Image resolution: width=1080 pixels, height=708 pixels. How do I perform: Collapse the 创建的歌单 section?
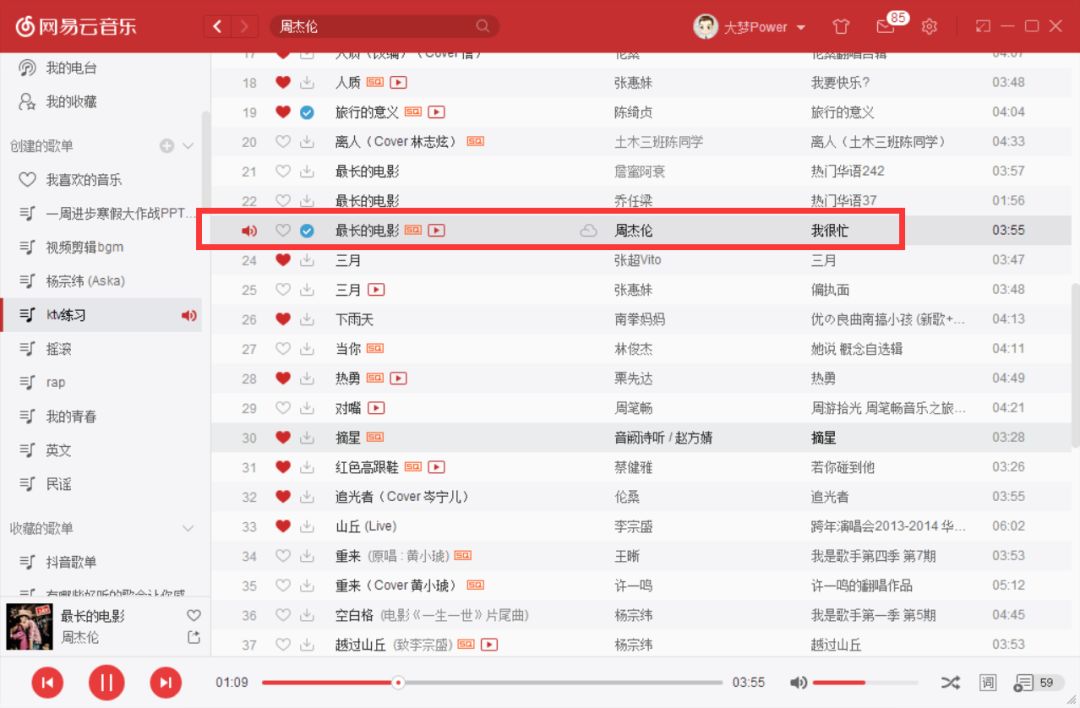pos(190,146)
